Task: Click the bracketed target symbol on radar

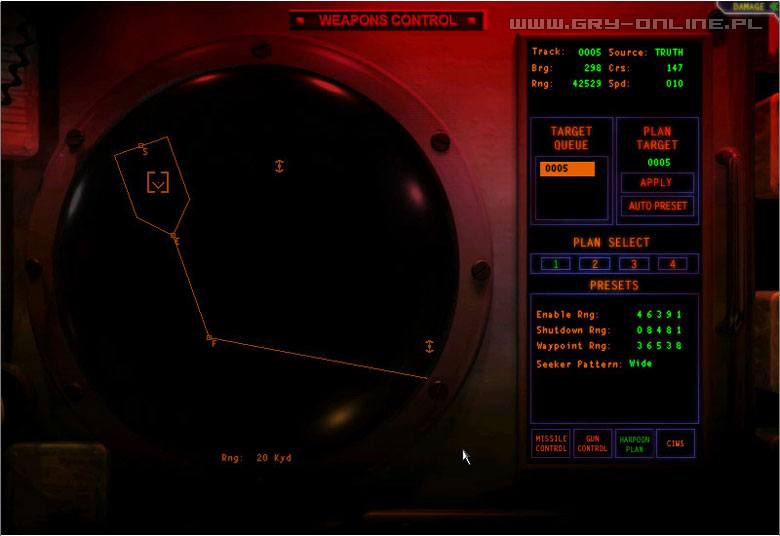Action: [x=158, y=183]
